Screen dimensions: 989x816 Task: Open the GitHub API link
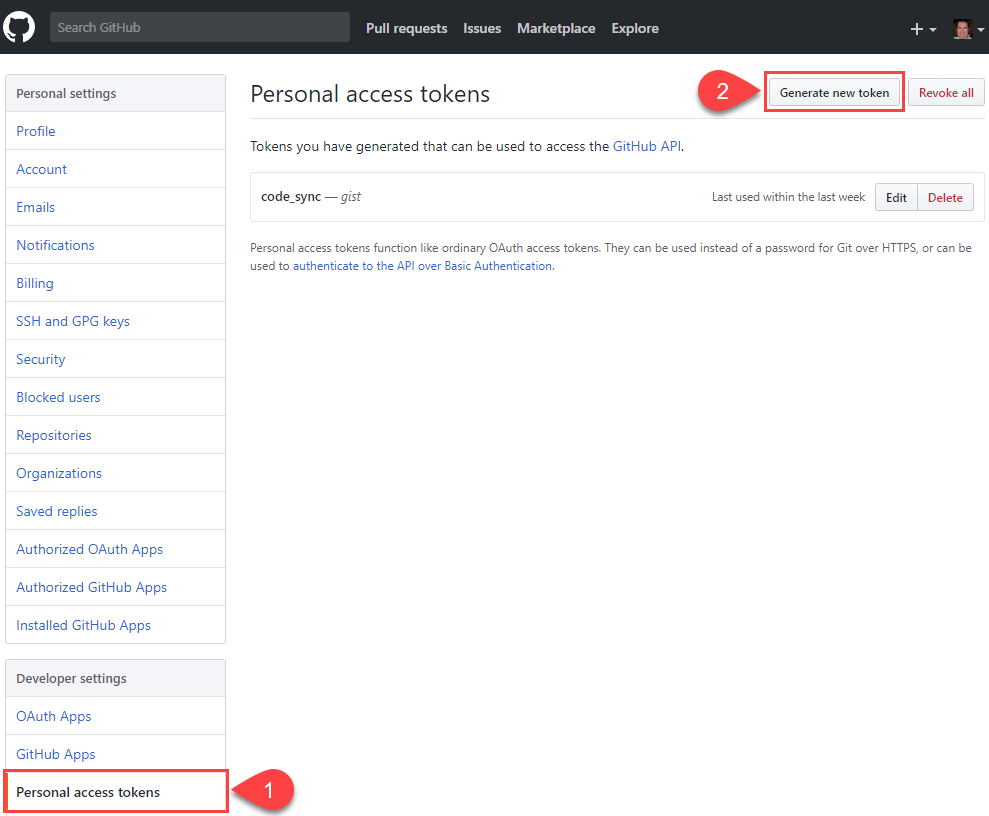point(647,146)
